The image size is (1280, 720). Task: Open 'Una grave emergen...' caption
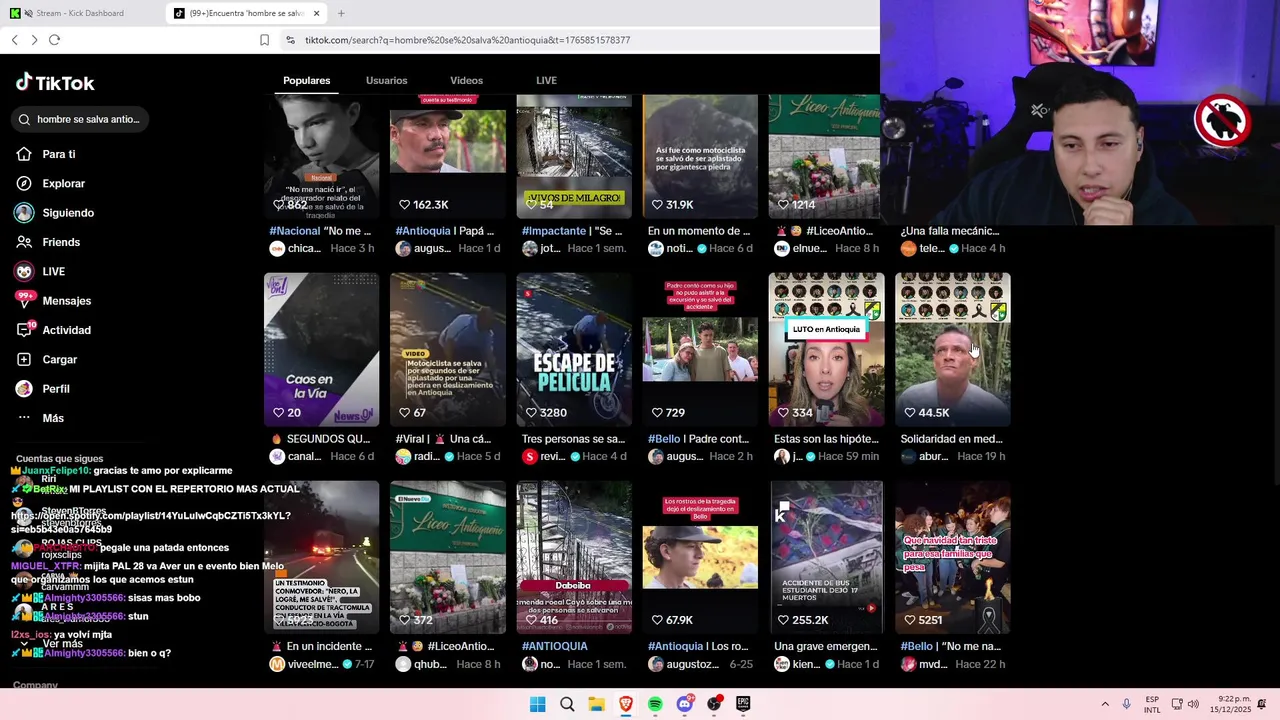click(824, 646)
